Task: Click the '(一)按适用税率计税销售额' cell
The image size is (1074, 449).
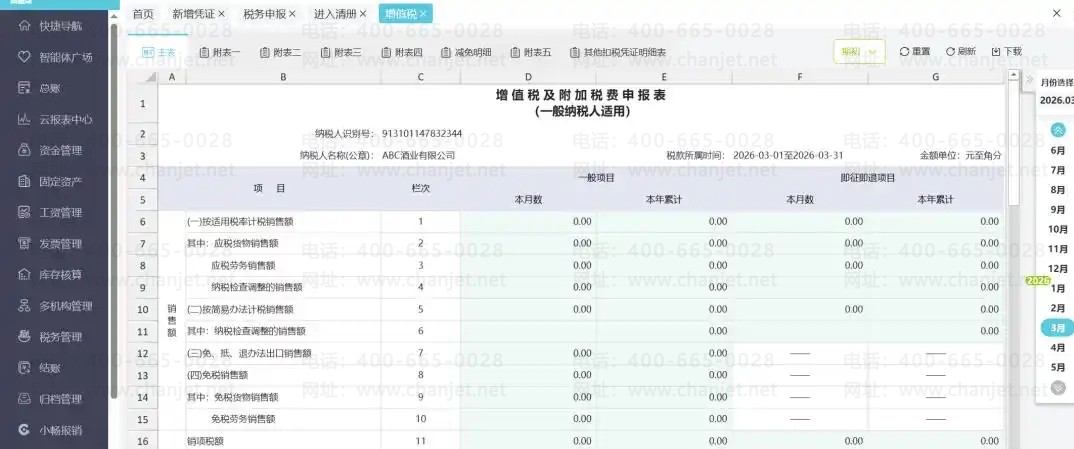Action: (284, 222)
